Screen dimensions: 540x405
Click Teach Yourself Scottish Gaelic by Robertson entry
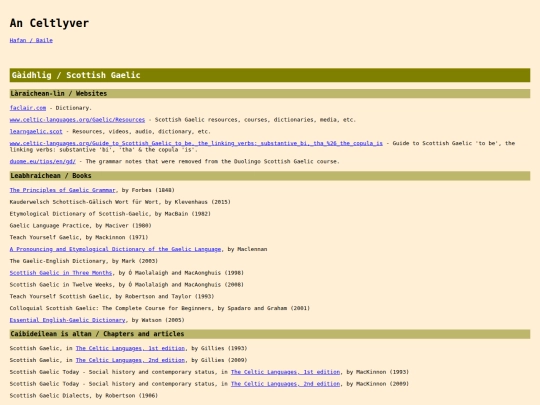pos(112,296)
